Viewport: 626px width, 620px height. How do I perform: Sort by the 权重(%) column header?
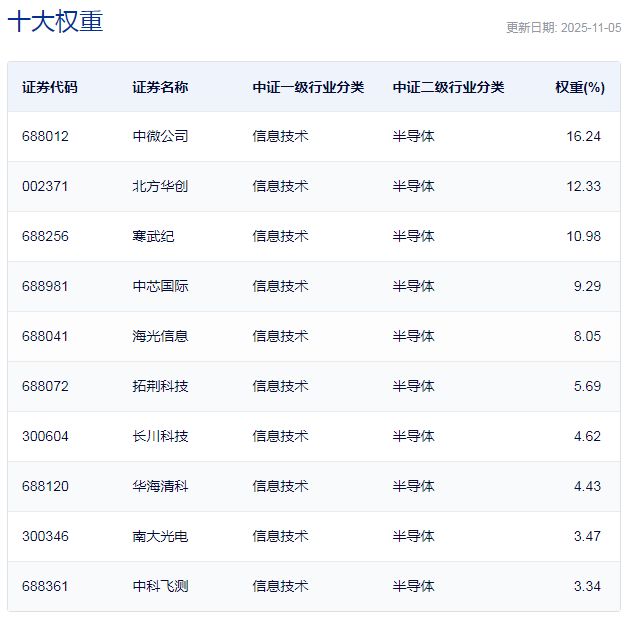pos(580,87)
